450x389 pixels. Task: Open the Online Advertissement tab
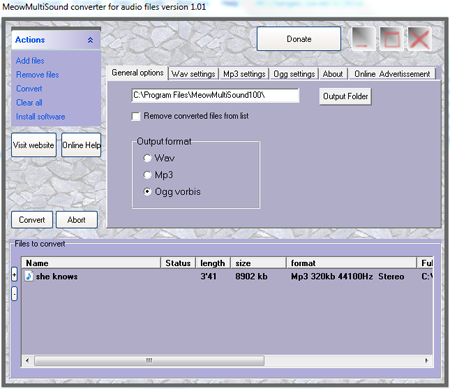(392, 74)
